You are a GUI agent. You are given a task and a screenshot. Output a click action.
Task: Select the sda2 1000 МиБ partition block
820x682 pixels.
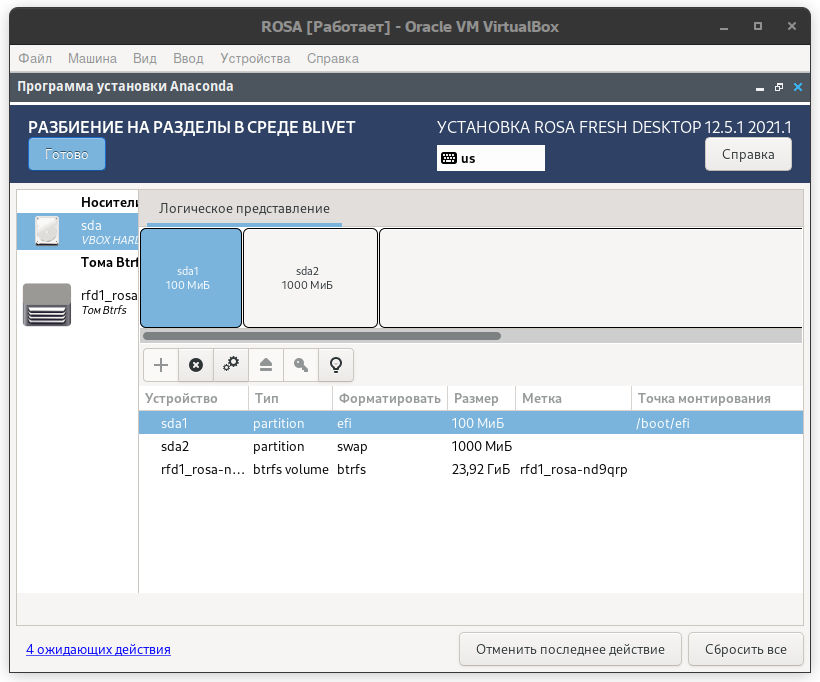[x=310, y=278]
